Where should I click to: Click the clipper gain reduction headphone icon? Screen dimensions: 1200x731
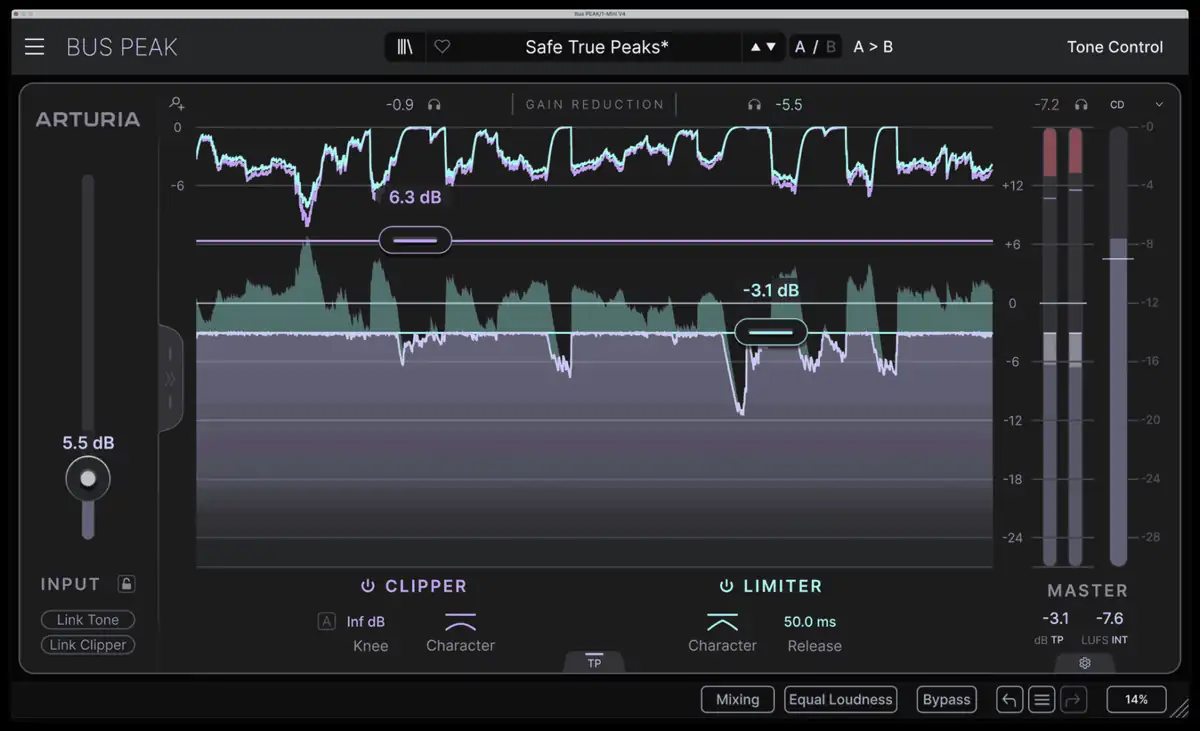click(x=434, y=105)
